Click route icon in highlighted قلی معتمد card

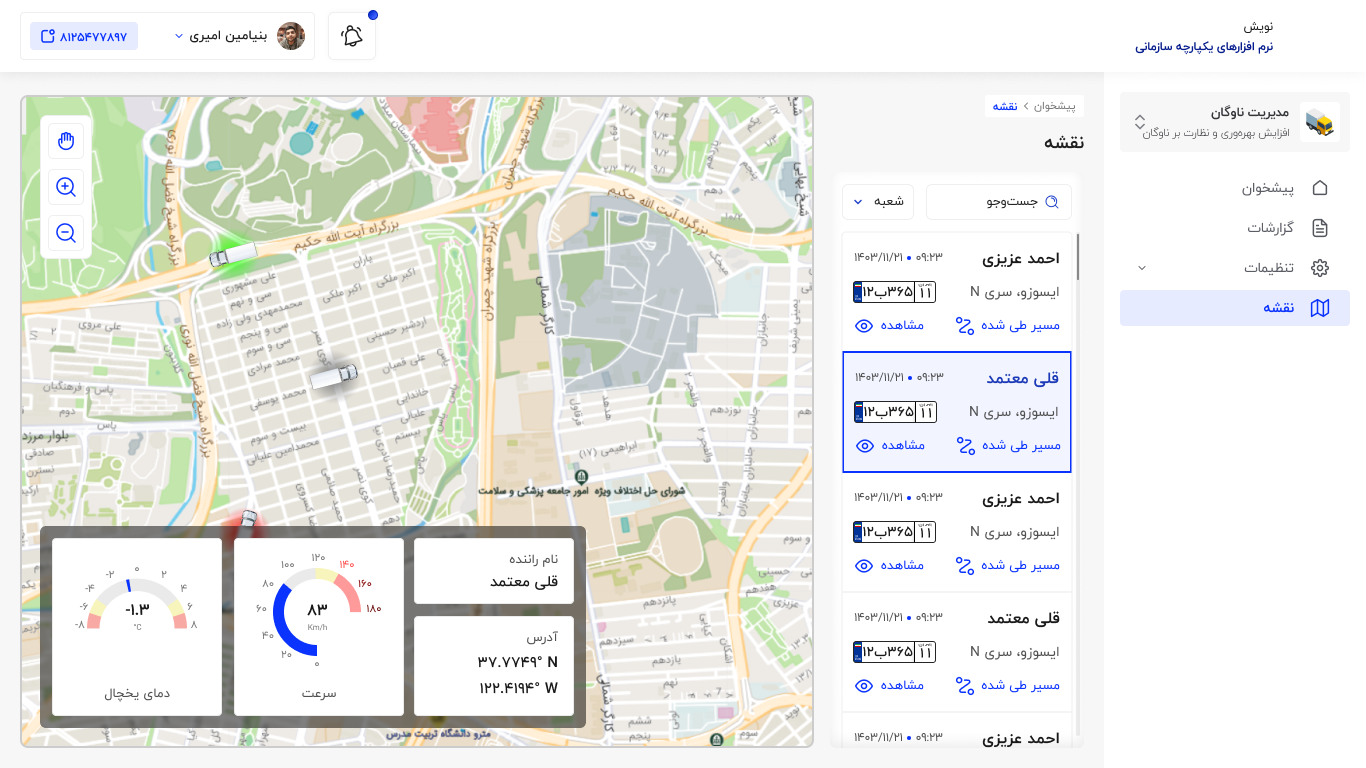coord(965,445)
